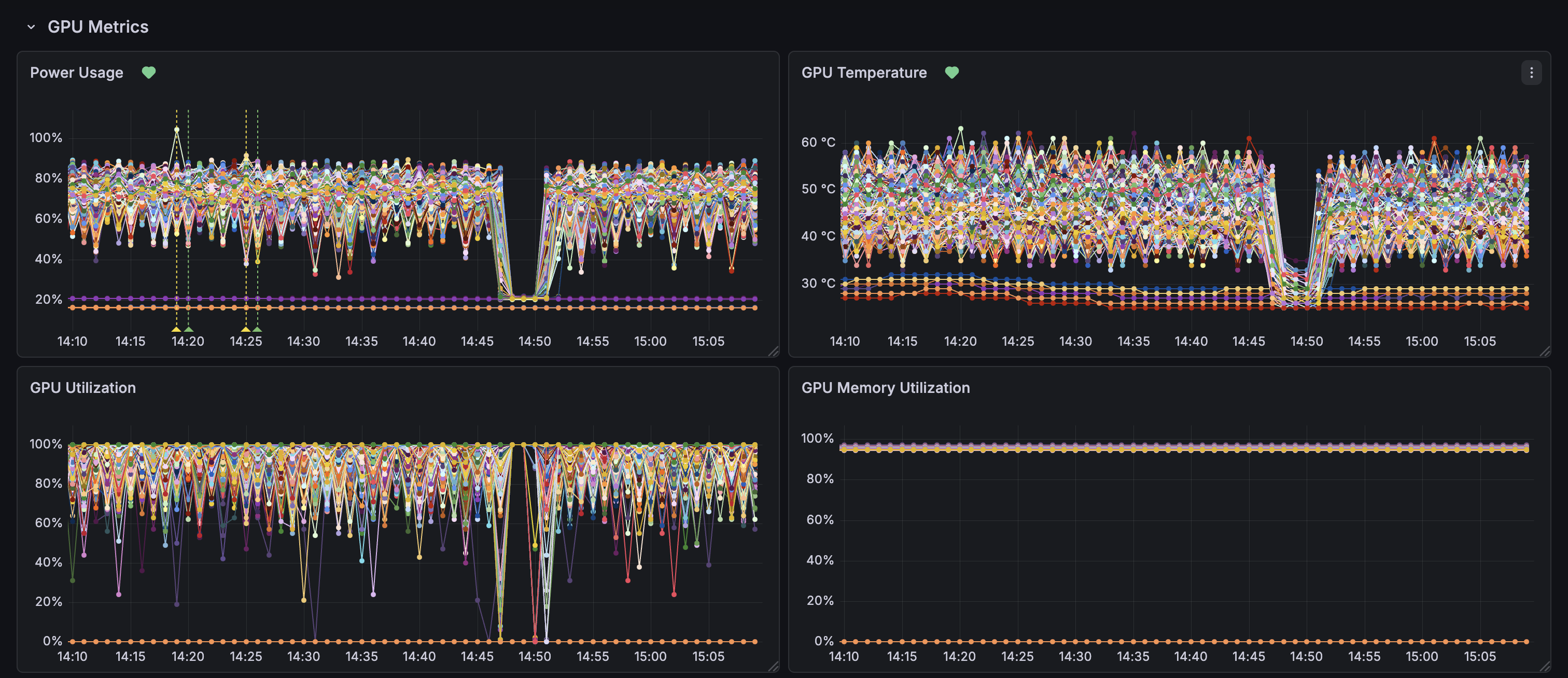
Task: Open the GPU Memory Utilization panel title menu
Action: tap(886, 388)
